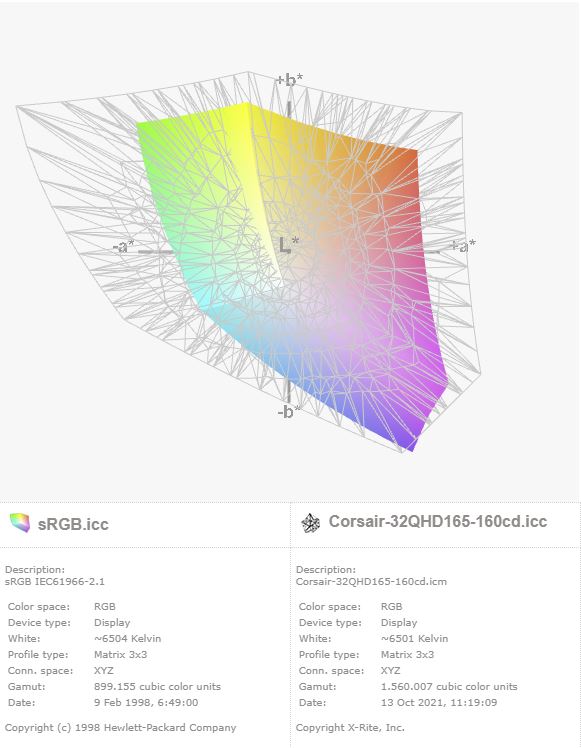The width and height of the screenshot is (581, 748).
Task: Click the sRGB IEC61966-2.1 description text
Action: 54,582
